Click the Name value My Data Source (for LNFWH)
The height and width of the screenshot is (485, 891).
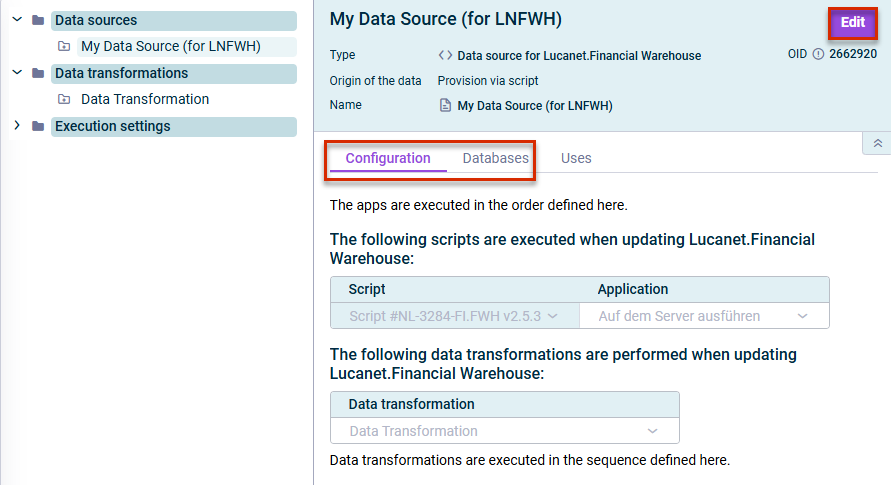coord(535,106)
